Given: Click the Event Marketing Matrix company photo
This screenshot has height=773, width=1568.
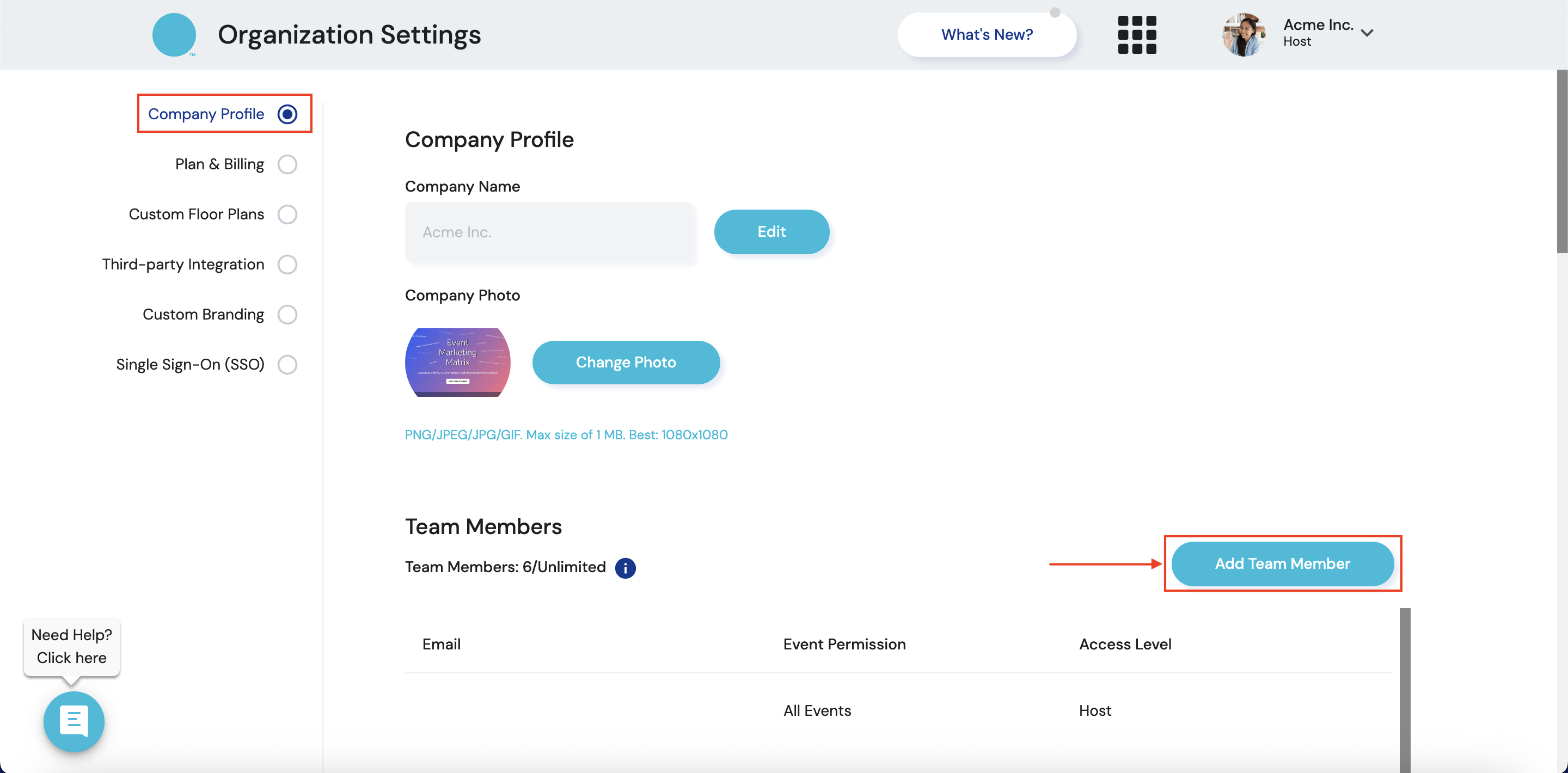Looking at the screenshot, I should 458,362.
